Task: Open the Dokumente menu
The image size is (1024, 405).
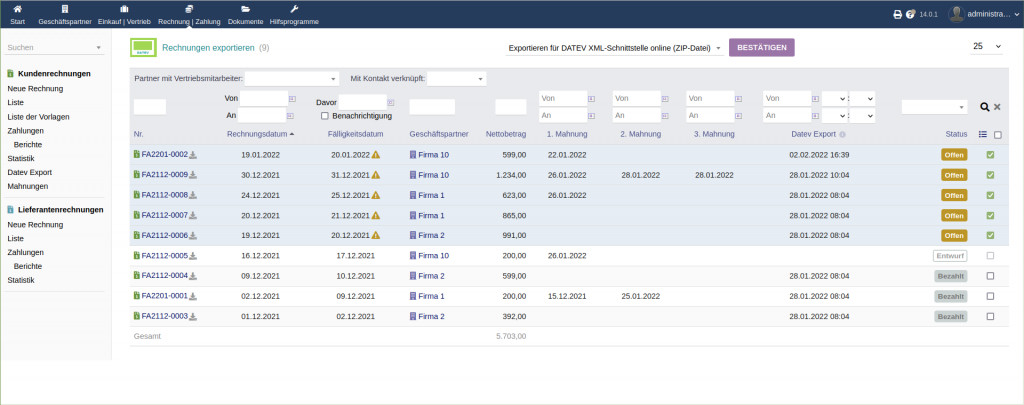Action: point(245,14)
